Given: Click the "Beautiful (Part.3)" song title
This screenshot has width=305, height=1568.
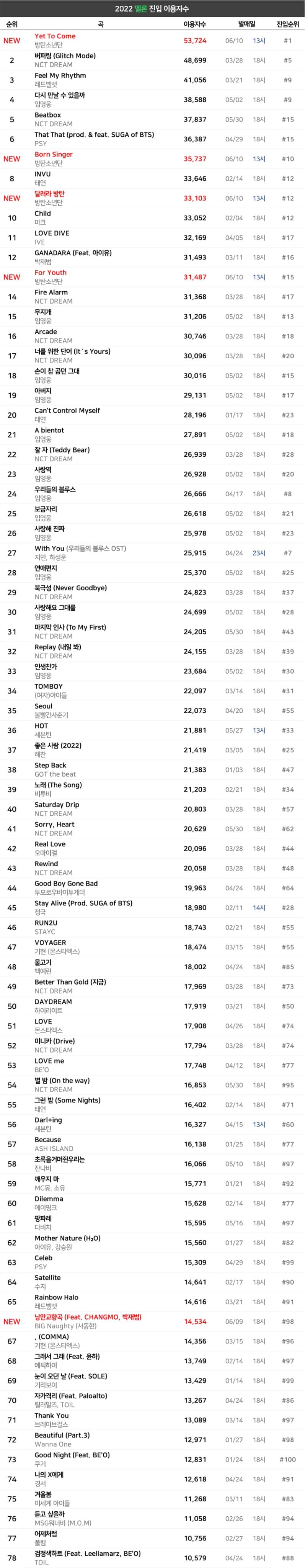Looking at the screenshot, I should [x=62, y=1435].
